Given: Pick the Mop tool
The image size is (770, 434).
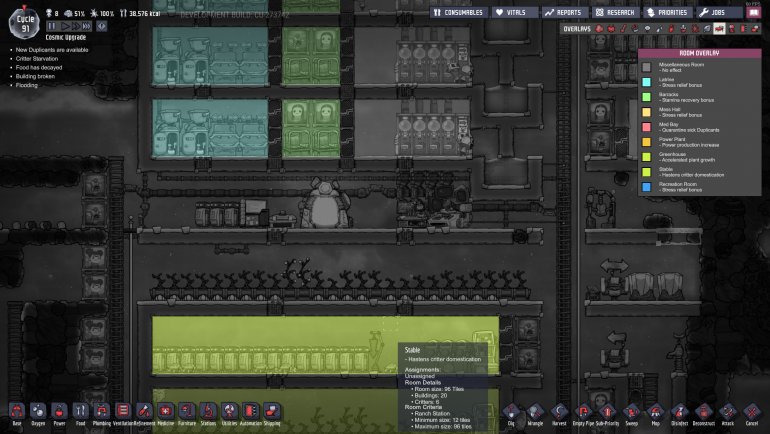Looking at the screenshot, I should point(655,410).
